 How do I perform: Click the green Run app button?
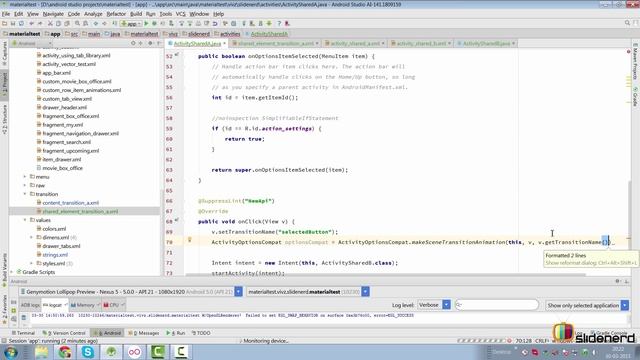coord(146,24)
